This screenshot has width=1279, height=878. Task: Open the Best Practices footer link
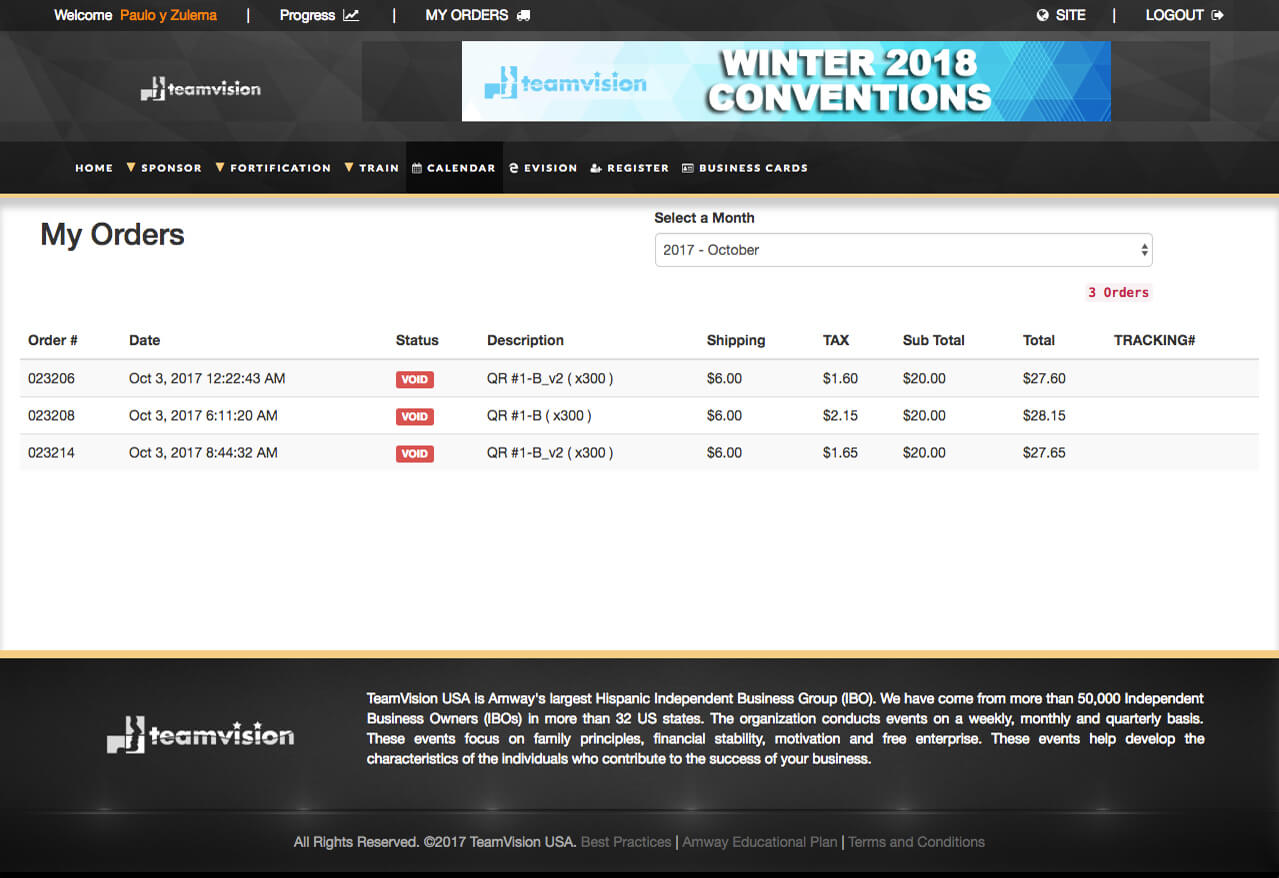coord(626,842)
